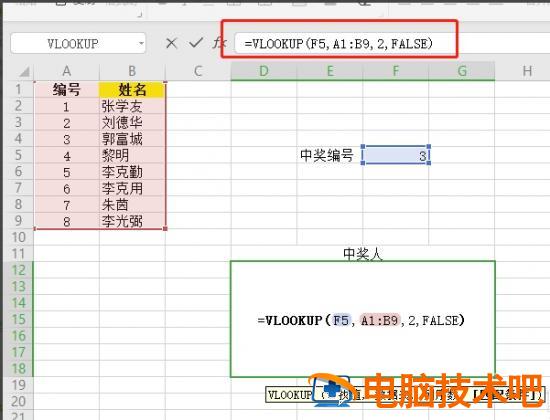Select column D header
Screen dimensions: 550x420
click(264, 71)
